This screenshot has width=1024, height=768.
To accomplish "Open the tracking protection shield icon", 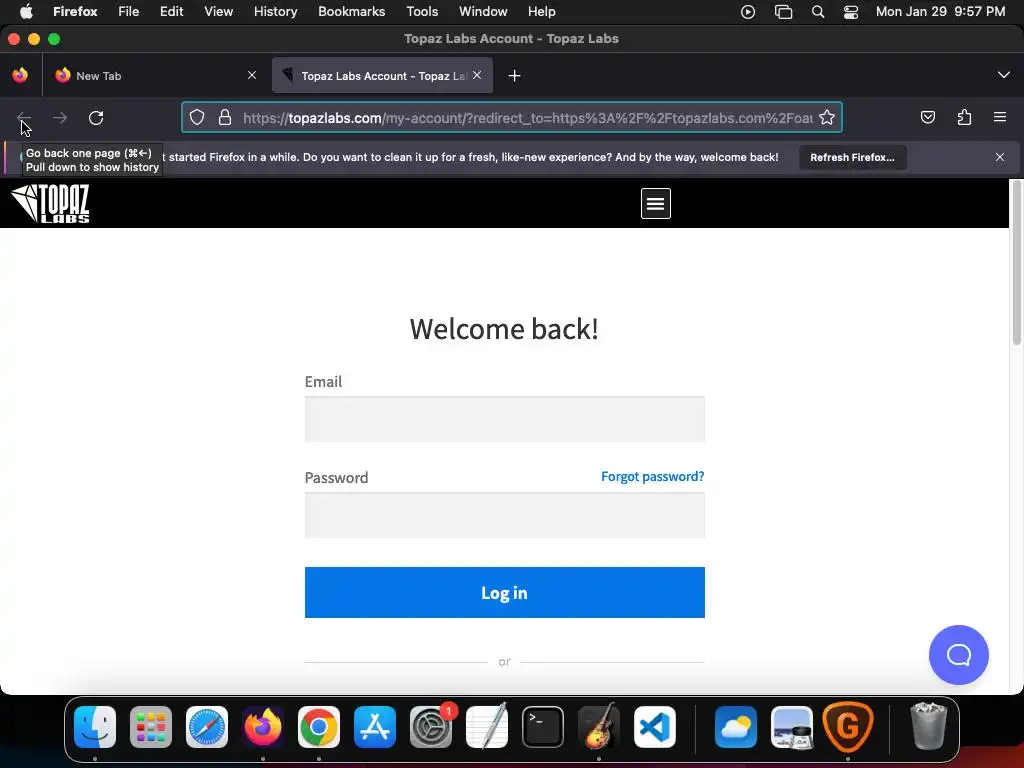I will coord(197,118).
